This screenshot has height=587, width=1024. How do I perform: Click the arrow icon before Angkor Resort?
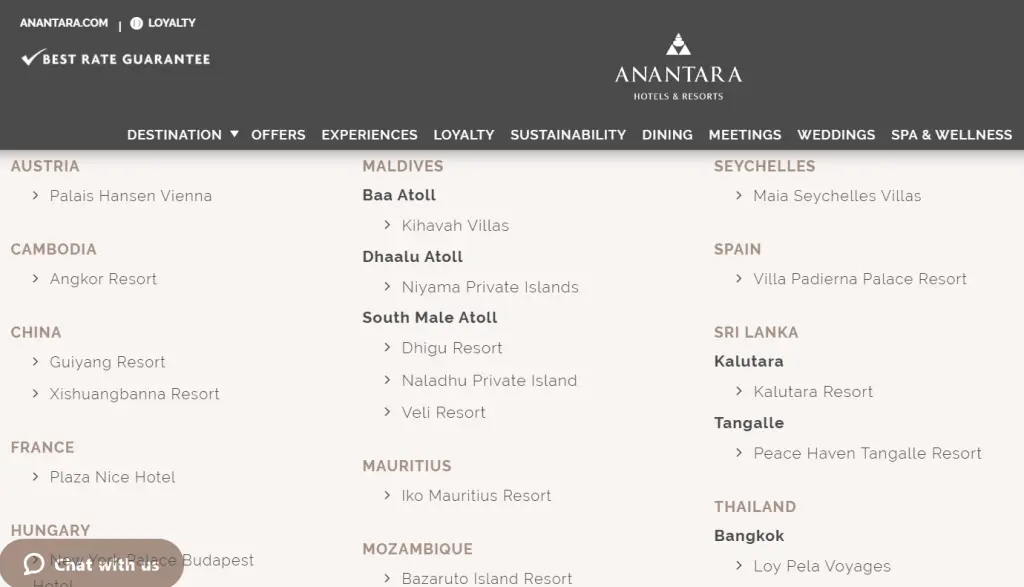[x=36, y=279]
